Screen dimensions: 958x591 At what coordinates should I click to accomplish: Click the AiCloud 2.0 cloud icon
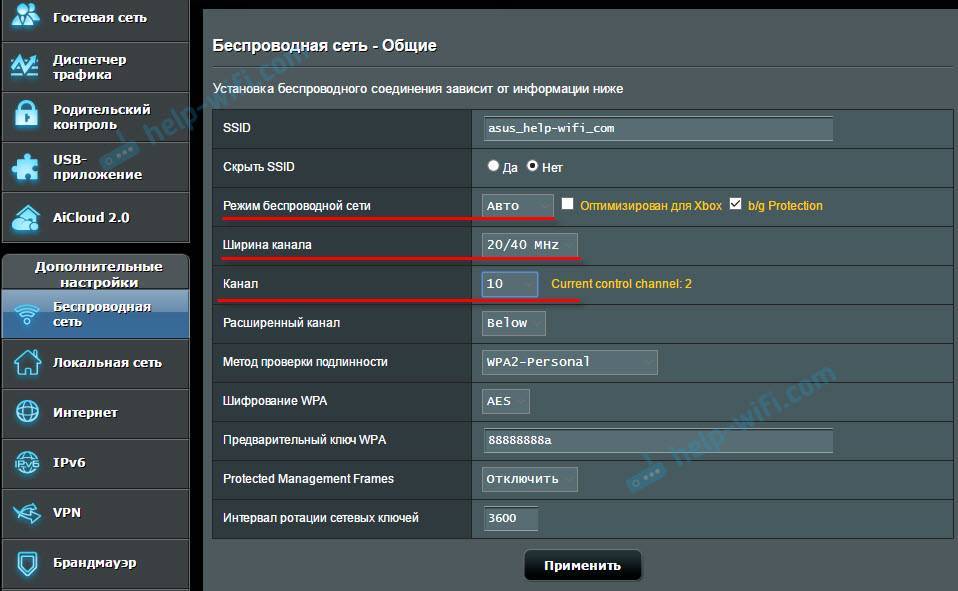click(25, 217)
